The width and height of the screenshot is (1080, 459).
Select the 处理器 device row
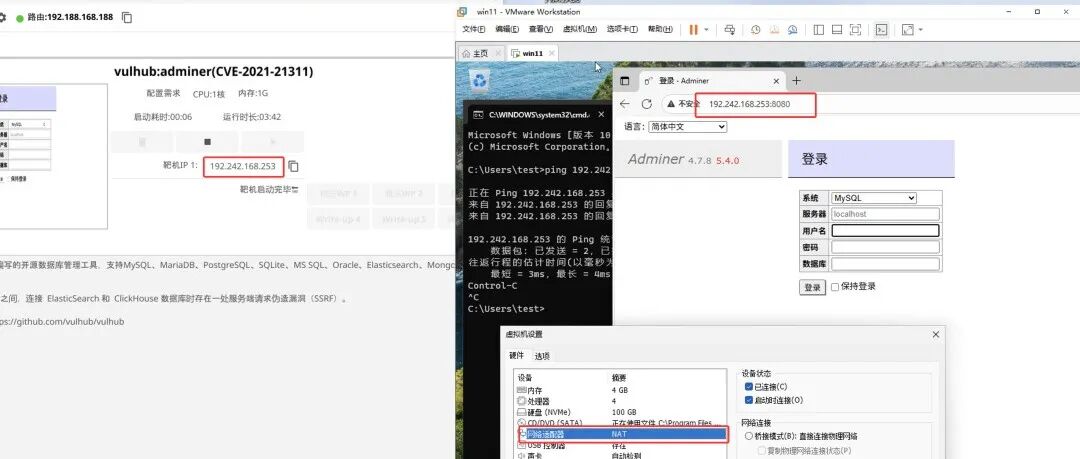click(620, 401)
